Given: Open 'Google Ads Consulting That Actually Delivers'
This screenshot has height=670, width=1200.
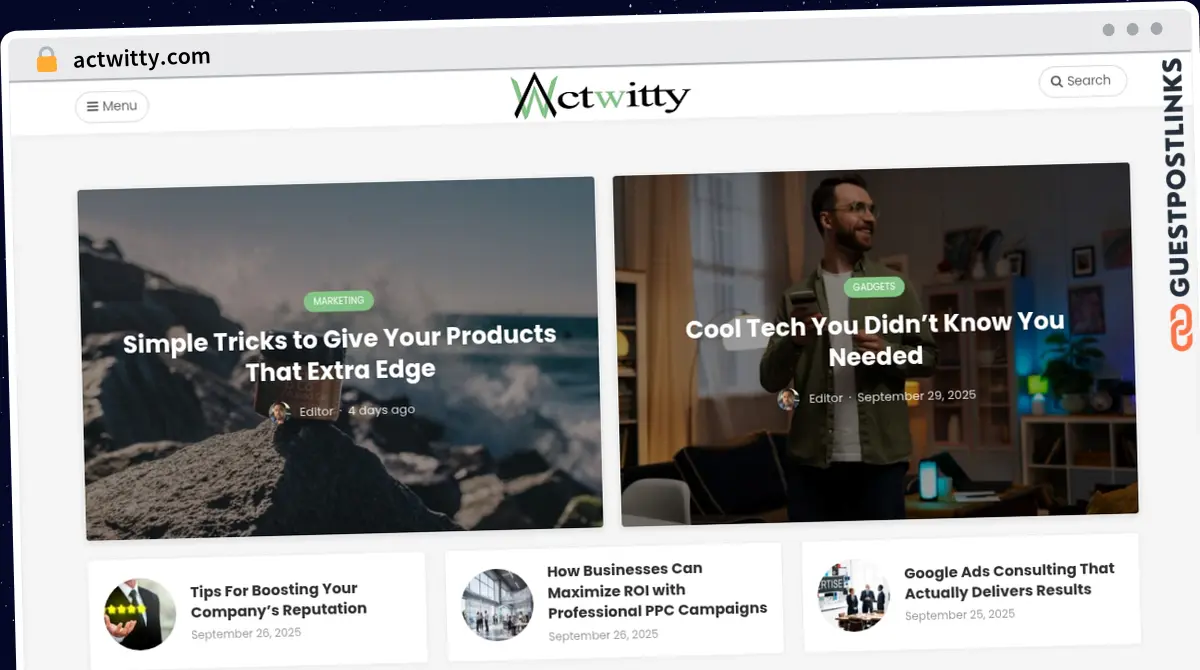Looking at the screenshot, I should [1009, 580].
